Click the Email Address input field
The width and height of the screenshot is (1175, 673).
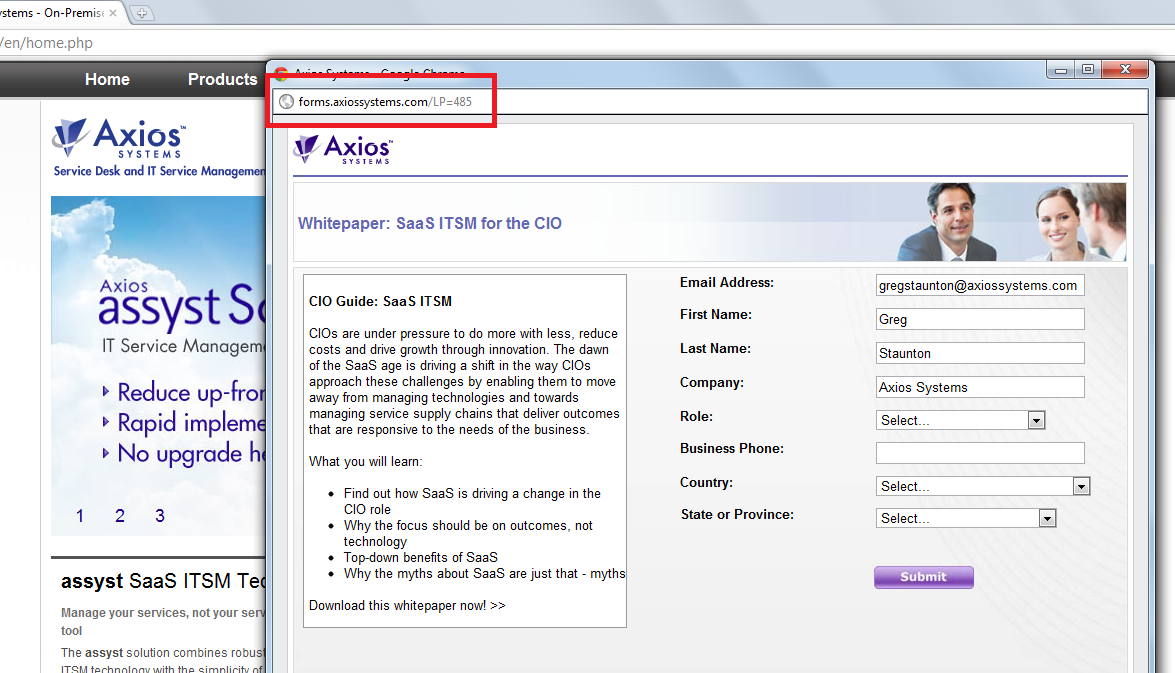pos(979,286)
